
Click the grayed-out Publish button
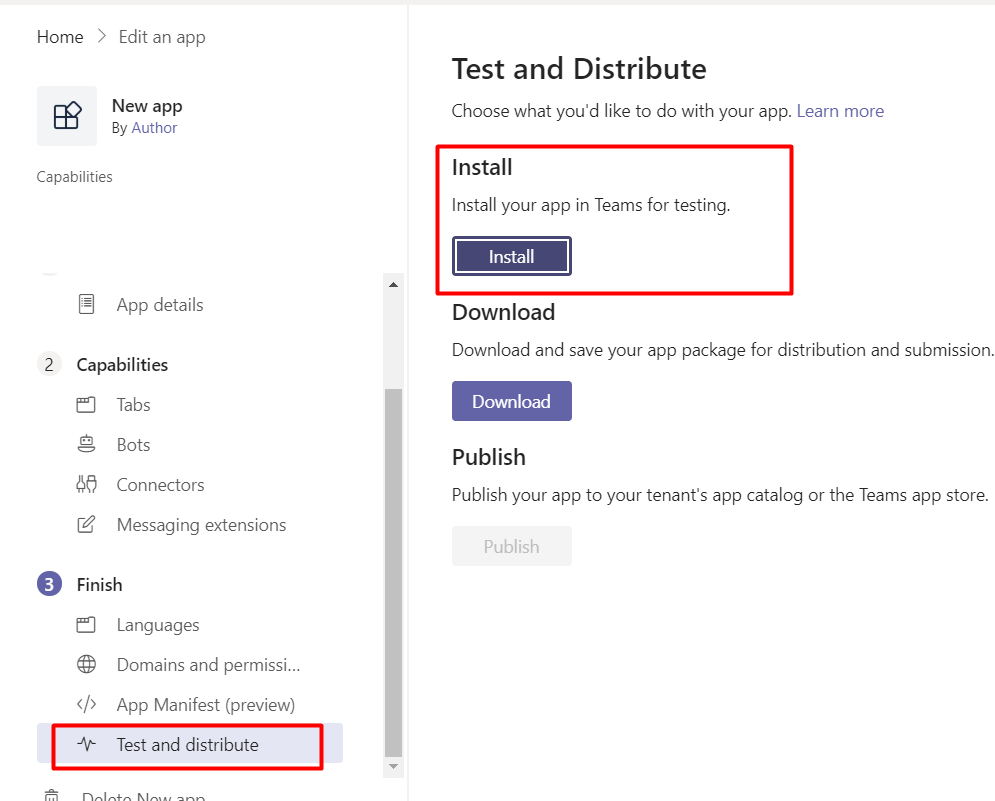point(511,546)
